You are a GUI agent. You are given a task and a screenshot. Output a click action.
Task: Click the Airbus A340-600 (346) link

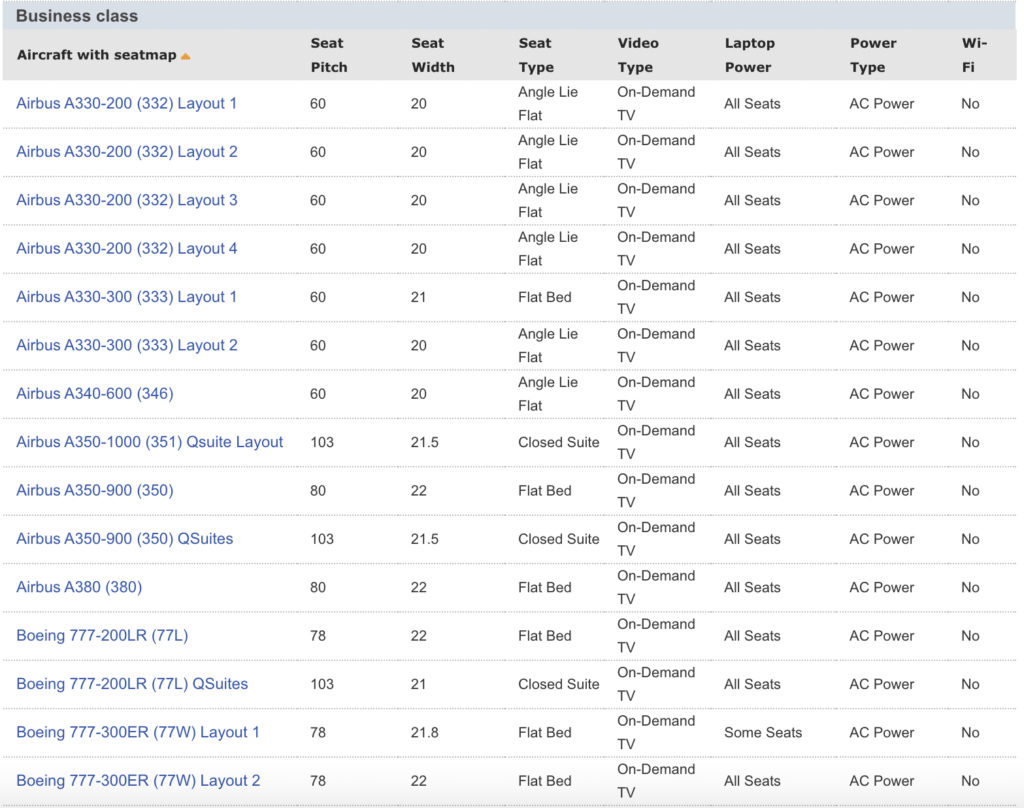click(x=95, y=393)
